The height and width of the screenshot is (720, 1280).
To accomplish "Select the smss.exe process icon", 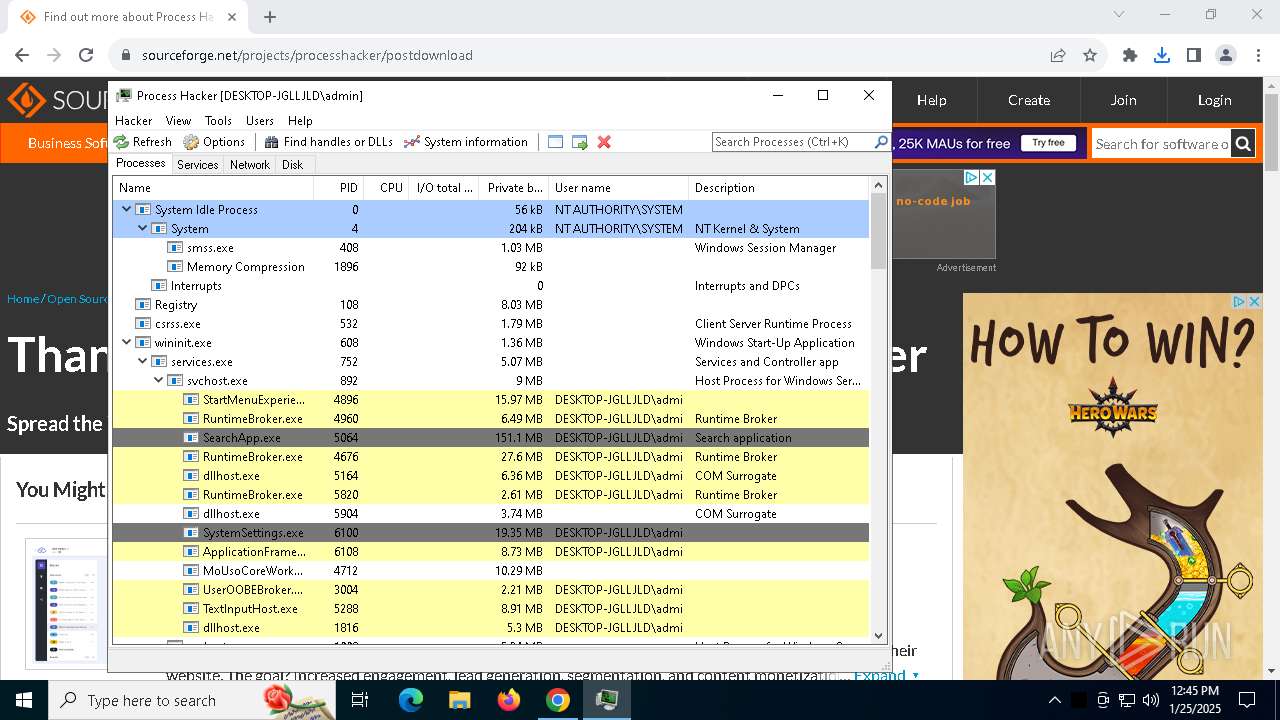I will click(175, 248).
